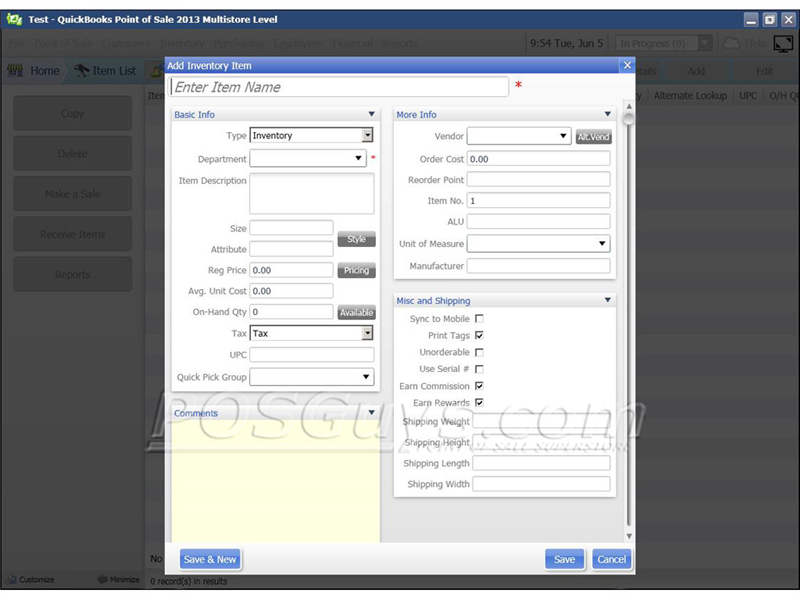Screen dimensions: 800x600
Task: Click the Available button
Action: 356,312
